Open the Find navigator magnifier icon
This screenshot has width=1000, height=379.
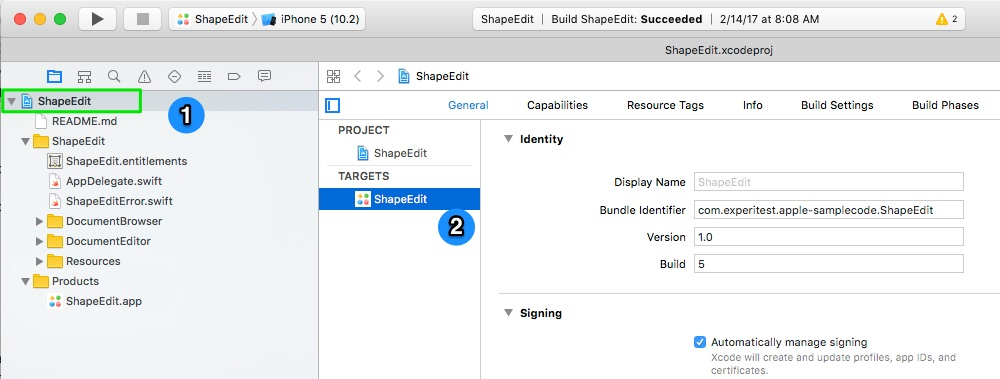(114, 77)
